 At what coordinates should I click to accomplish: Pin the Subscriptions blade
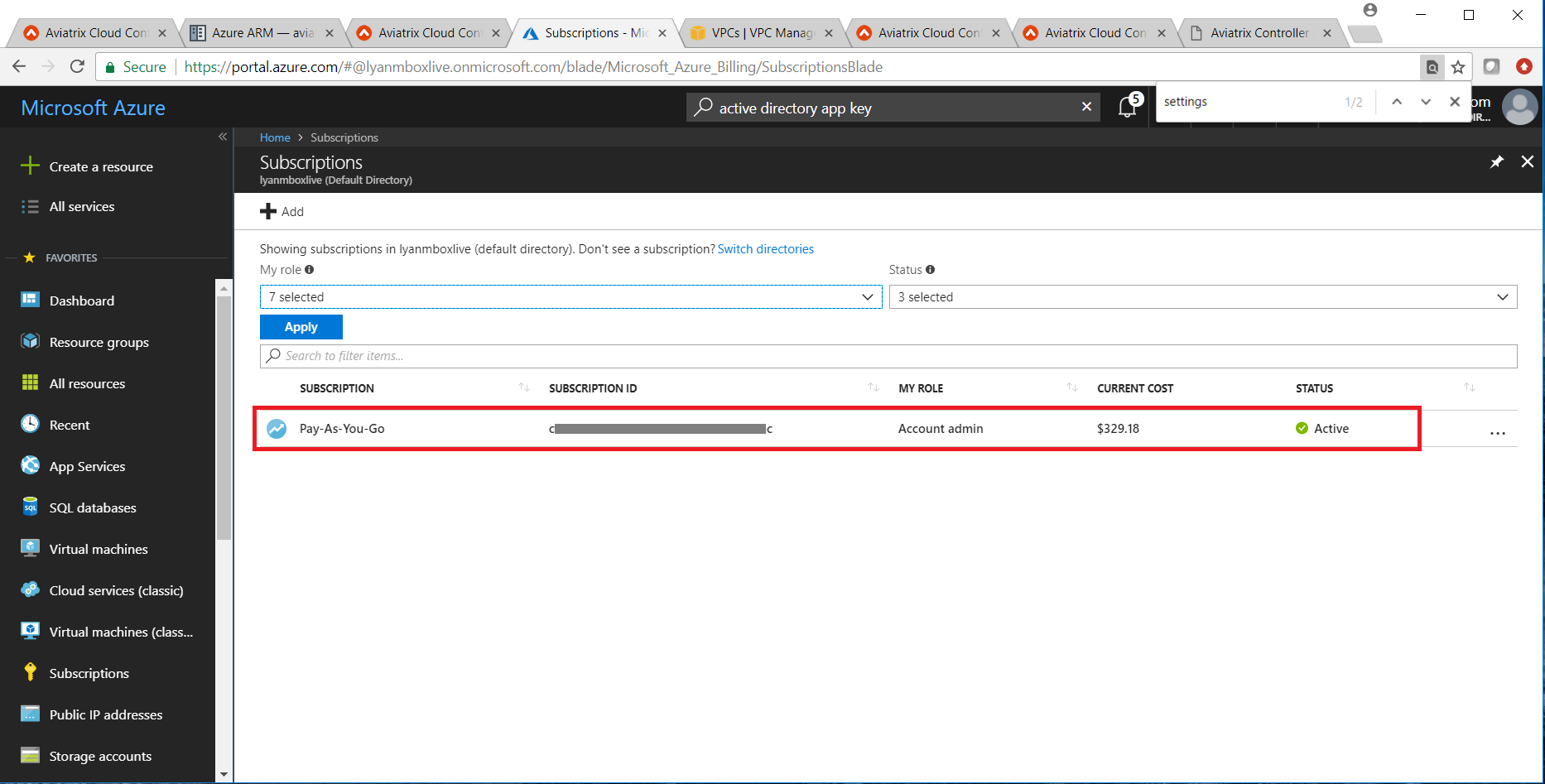1497,161
